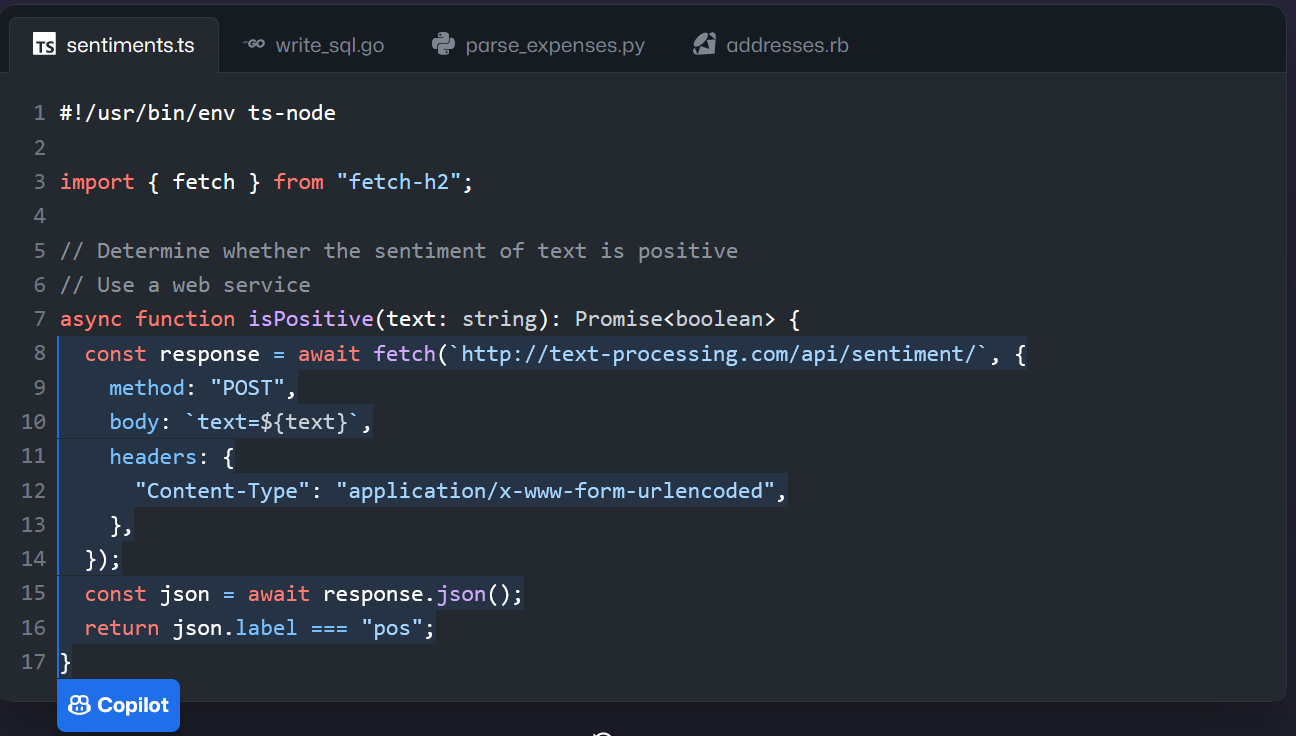Click the Ruby icon on addresses.rb tab
Viewport: 1296px width, 736px height.
(x=705, y=44)
